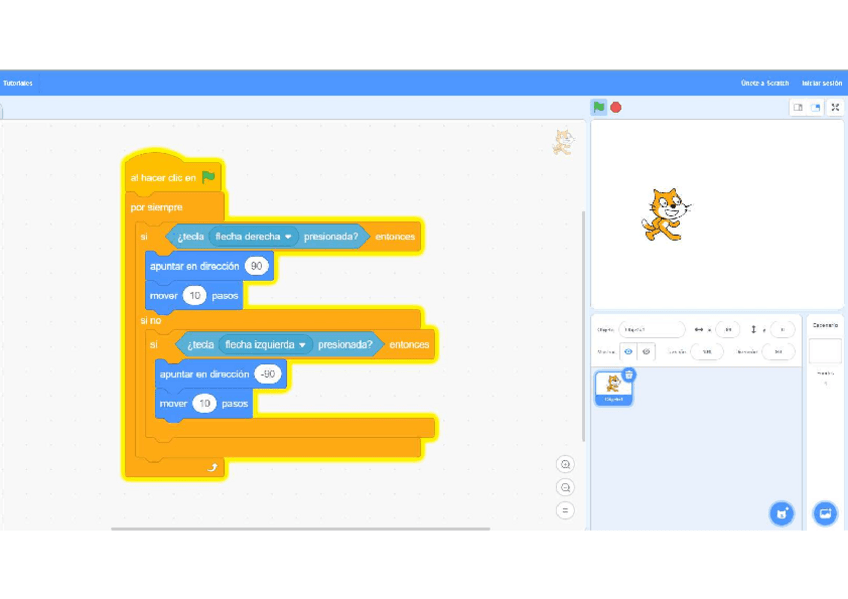Edit steps value 10 under flecha izquierda
This screenshot has width=848, height=599.
(204, 403)
